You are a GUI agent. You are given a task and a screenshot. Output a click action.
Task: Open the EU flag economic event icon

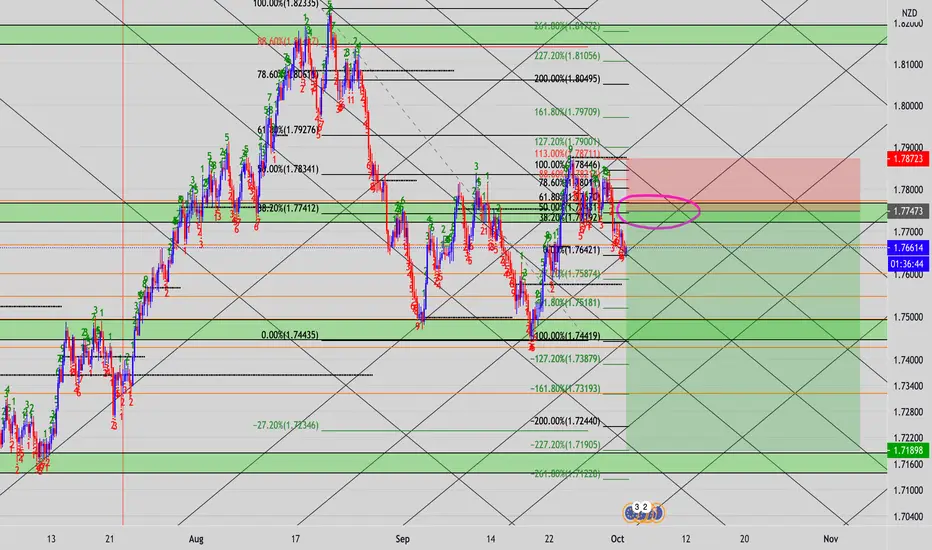tap(632, 513)
